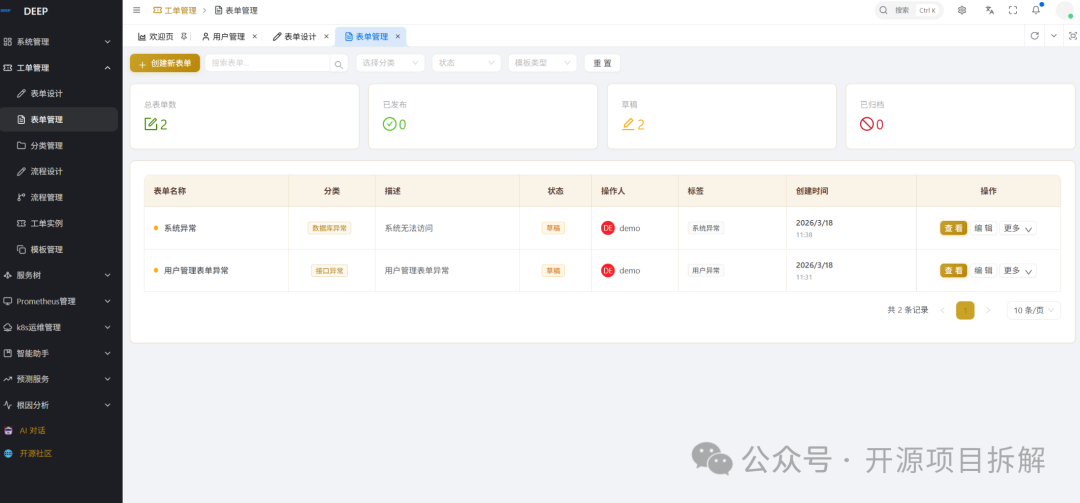Image resolution: width=1080 pixels, height=503 pixels.
Task: Expand the 根因分析 sidebar menu
Action: tap(59, 405)
